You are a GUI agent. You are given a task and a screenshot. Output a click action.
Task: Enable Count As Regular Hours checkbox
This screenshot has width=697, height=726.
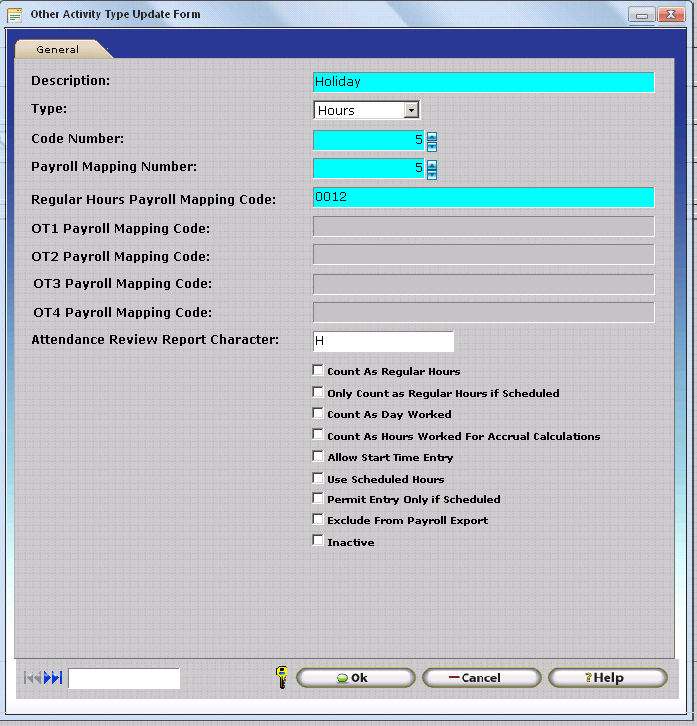318,371
